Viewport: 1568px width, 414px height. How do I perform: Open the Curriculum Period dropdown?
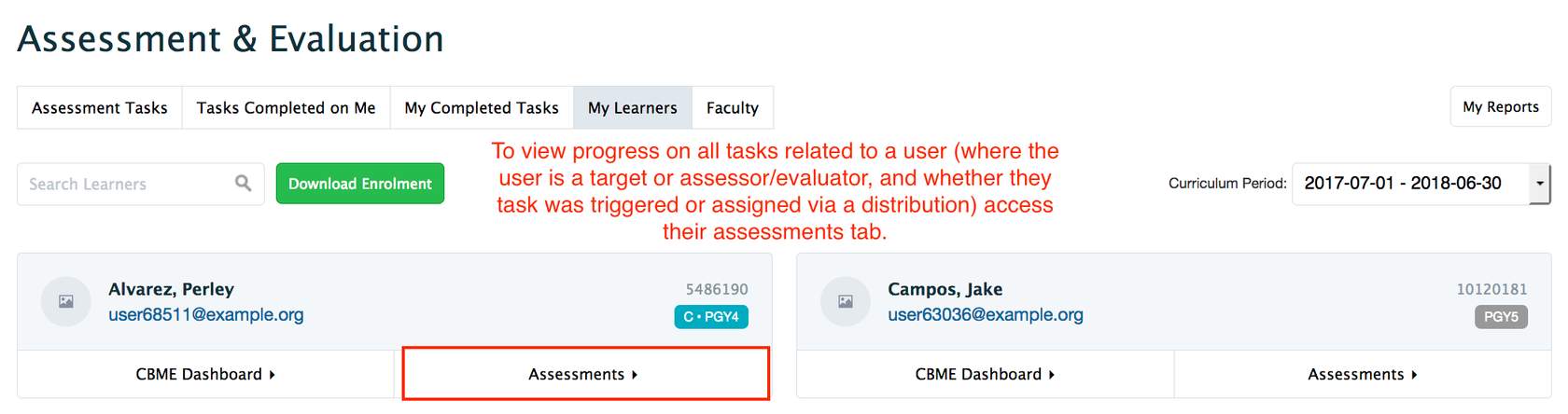tap(1409, 184)
